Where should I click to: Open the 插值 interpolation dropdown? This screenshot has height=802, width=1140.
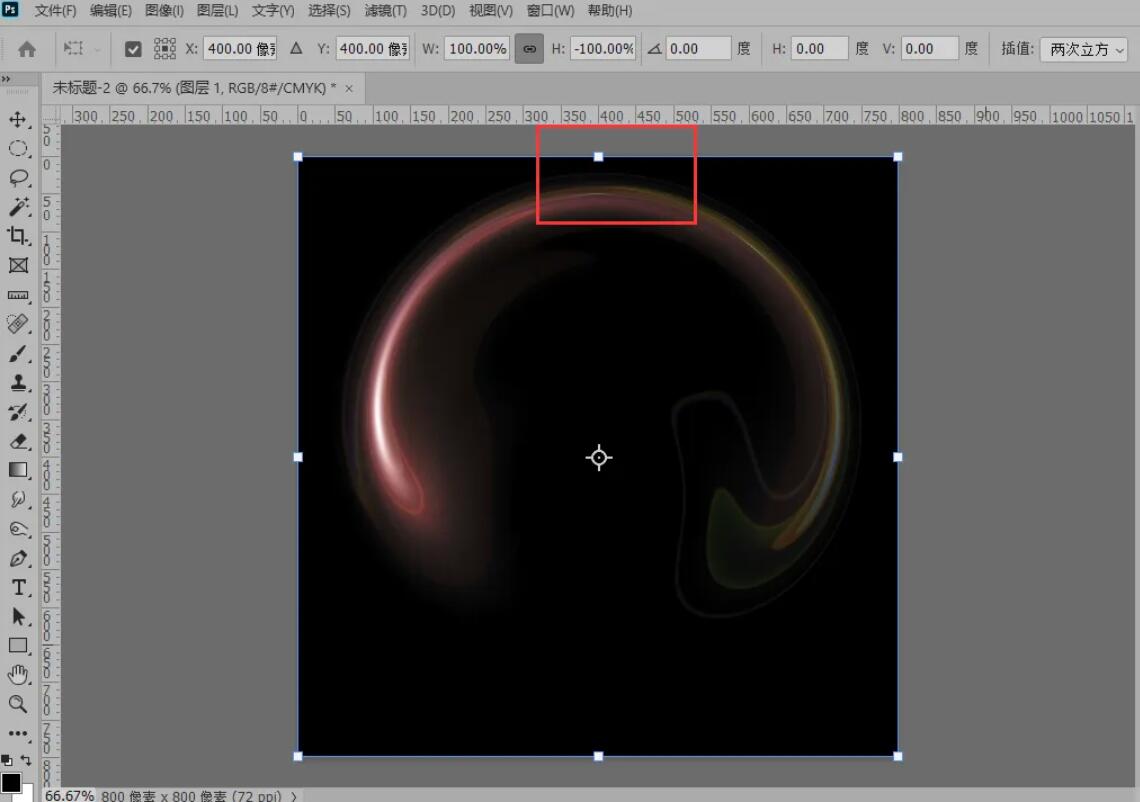[1085, 47]
